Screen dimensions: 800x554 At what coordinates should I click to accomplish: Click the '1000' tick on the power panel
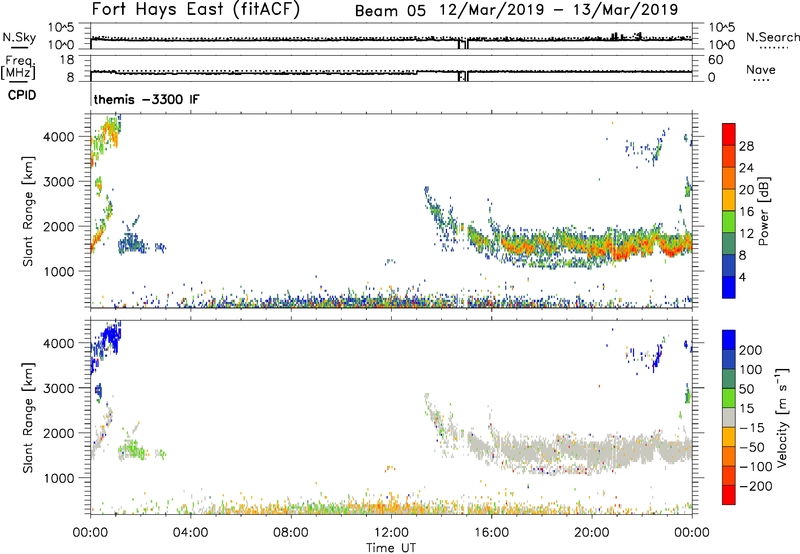tap(59, 271)
